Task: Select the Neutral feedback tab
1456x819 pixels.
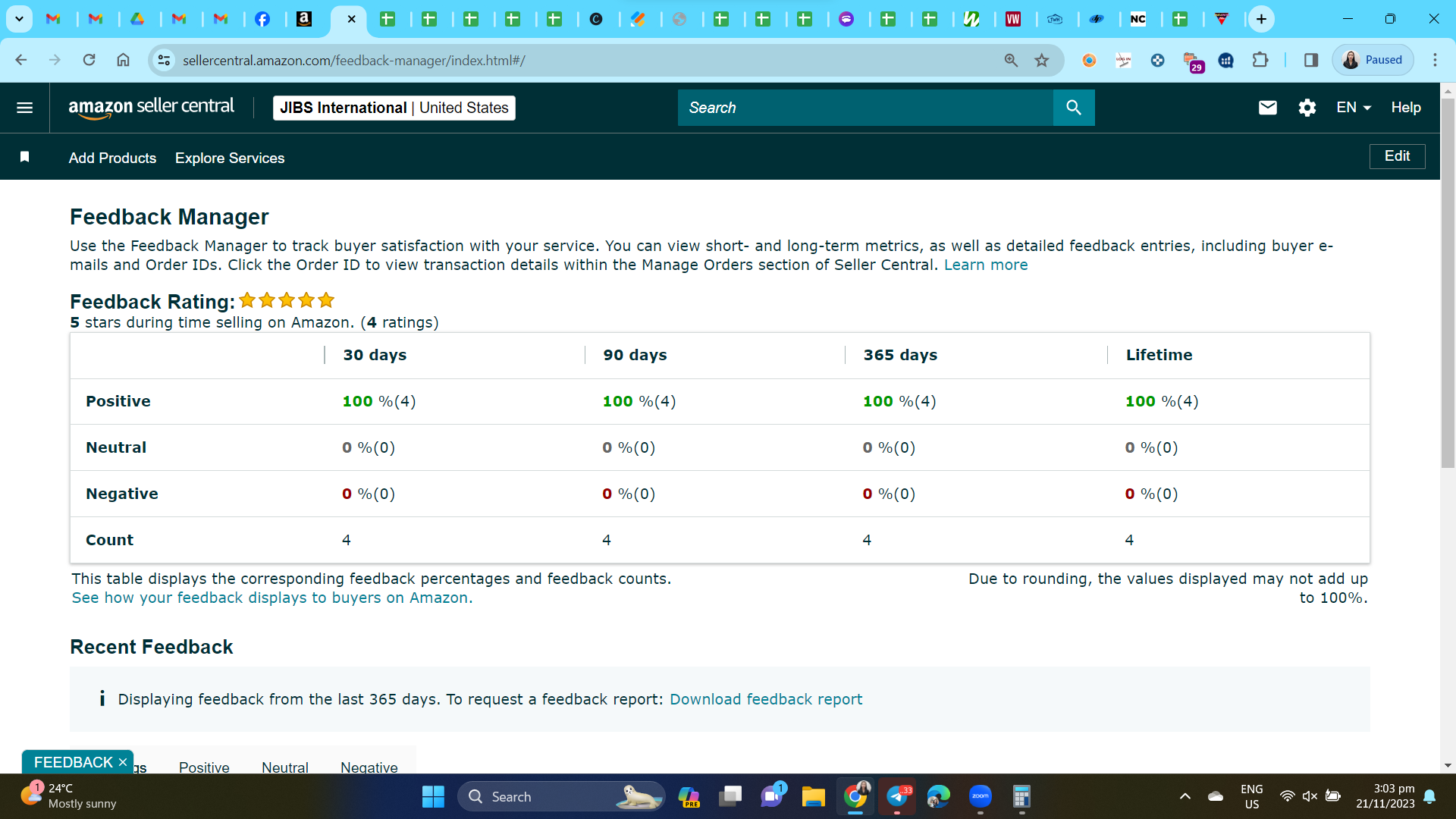Action: 285,767
